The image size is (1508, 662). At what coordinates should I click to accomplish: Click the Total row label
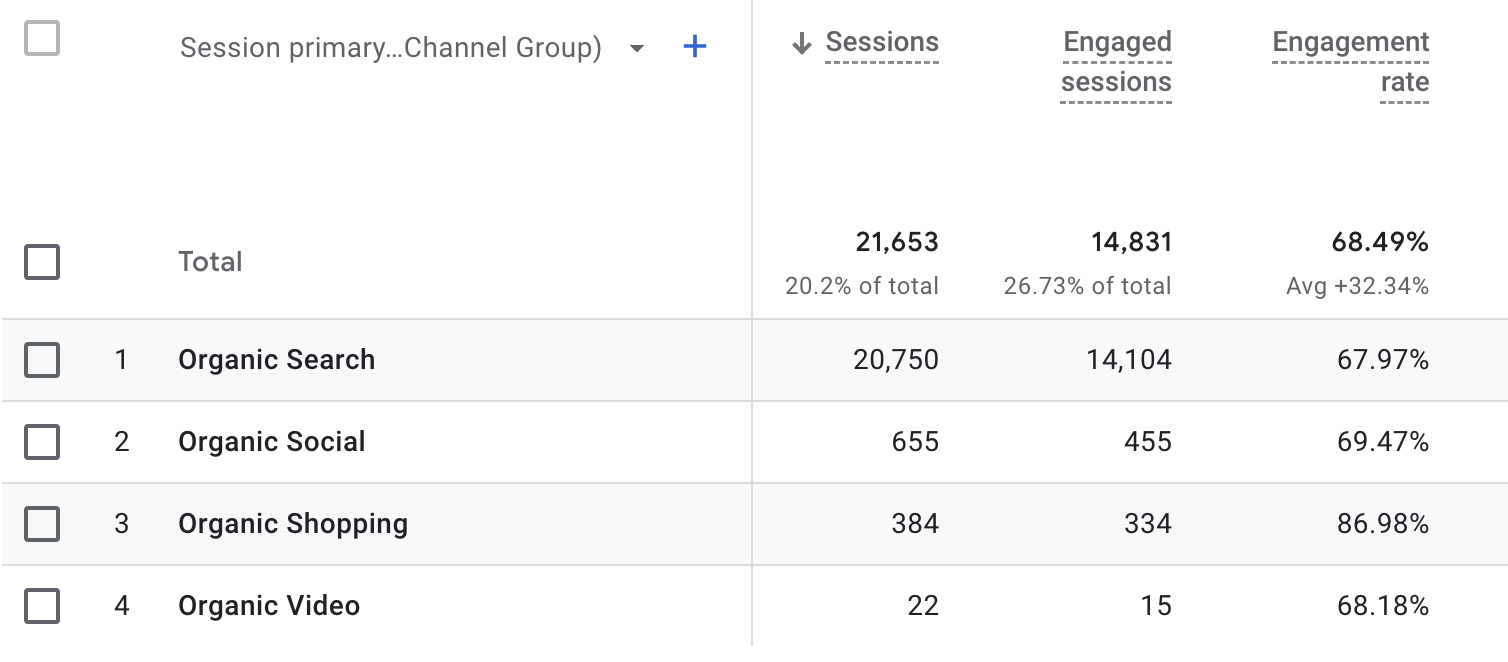[x=210, y=261]
